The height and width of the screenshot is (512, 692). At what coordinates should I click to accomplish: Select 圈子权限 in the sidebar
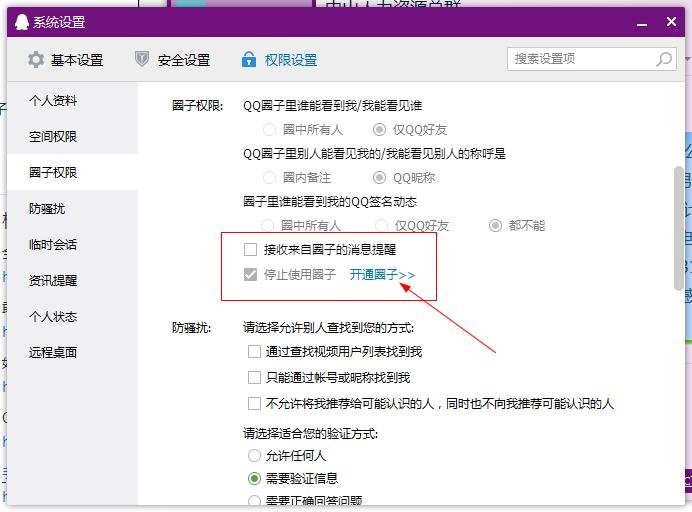(x=72, y=172)
